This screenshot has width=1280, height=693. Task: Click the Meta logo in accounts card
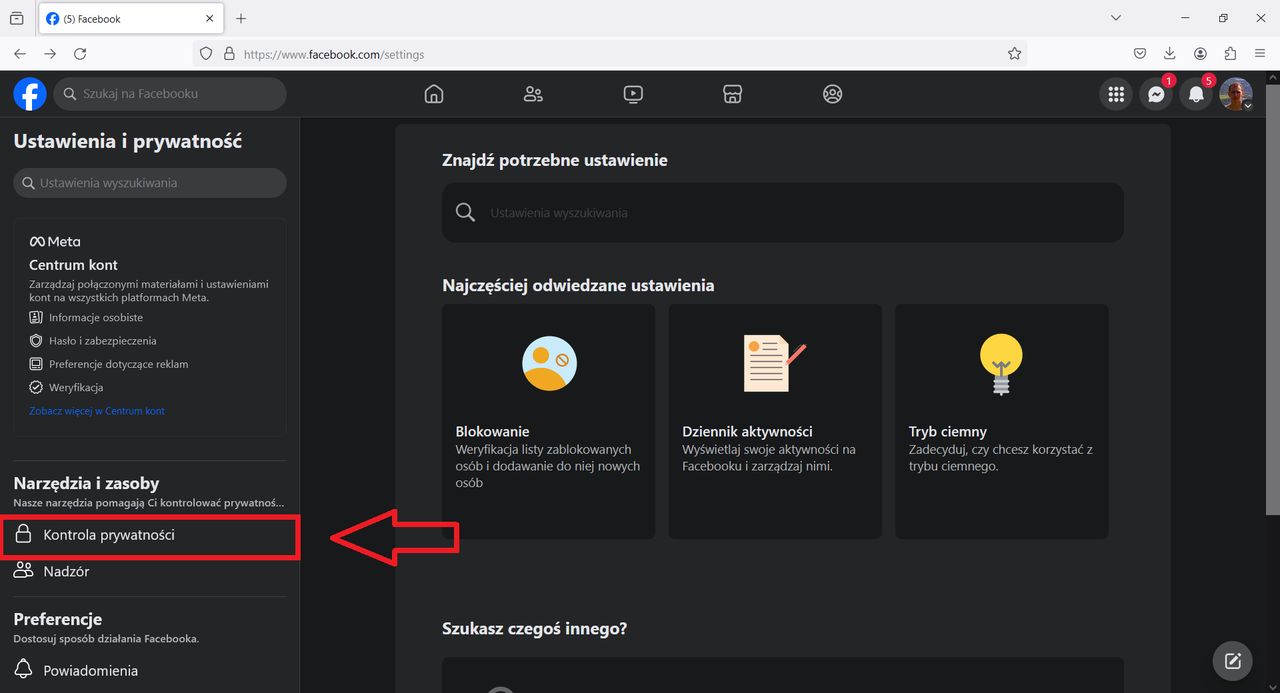coord(55,241)
